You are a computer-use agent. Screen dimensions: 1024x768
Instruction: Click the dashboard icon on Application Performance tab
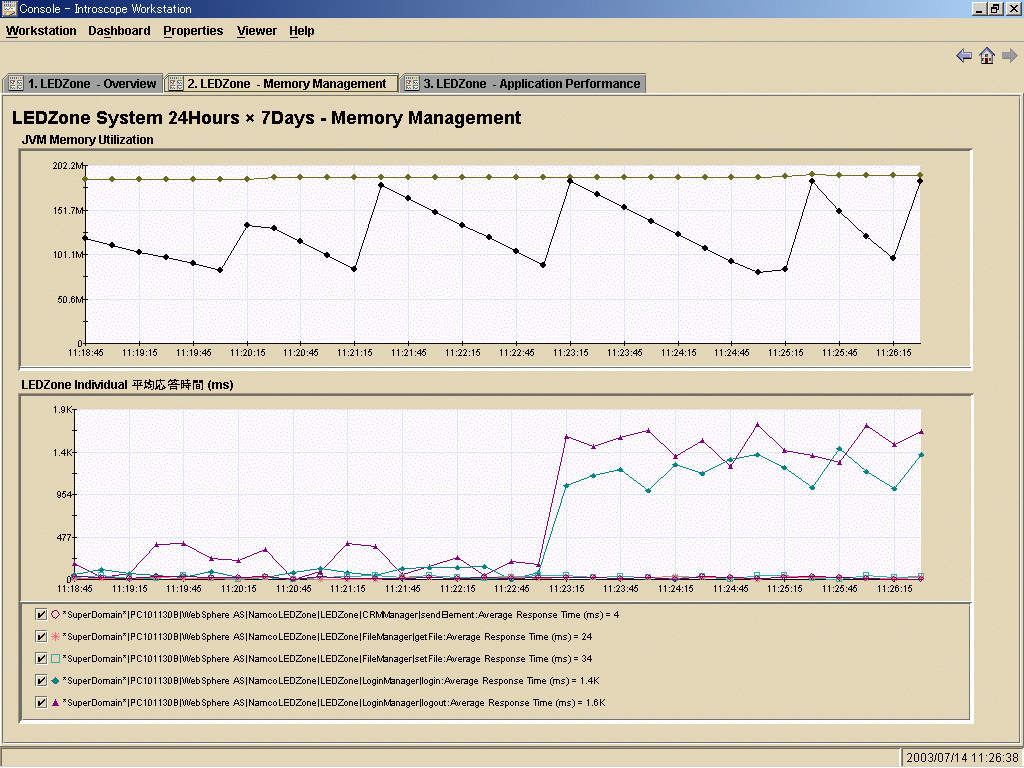point(411,84)
